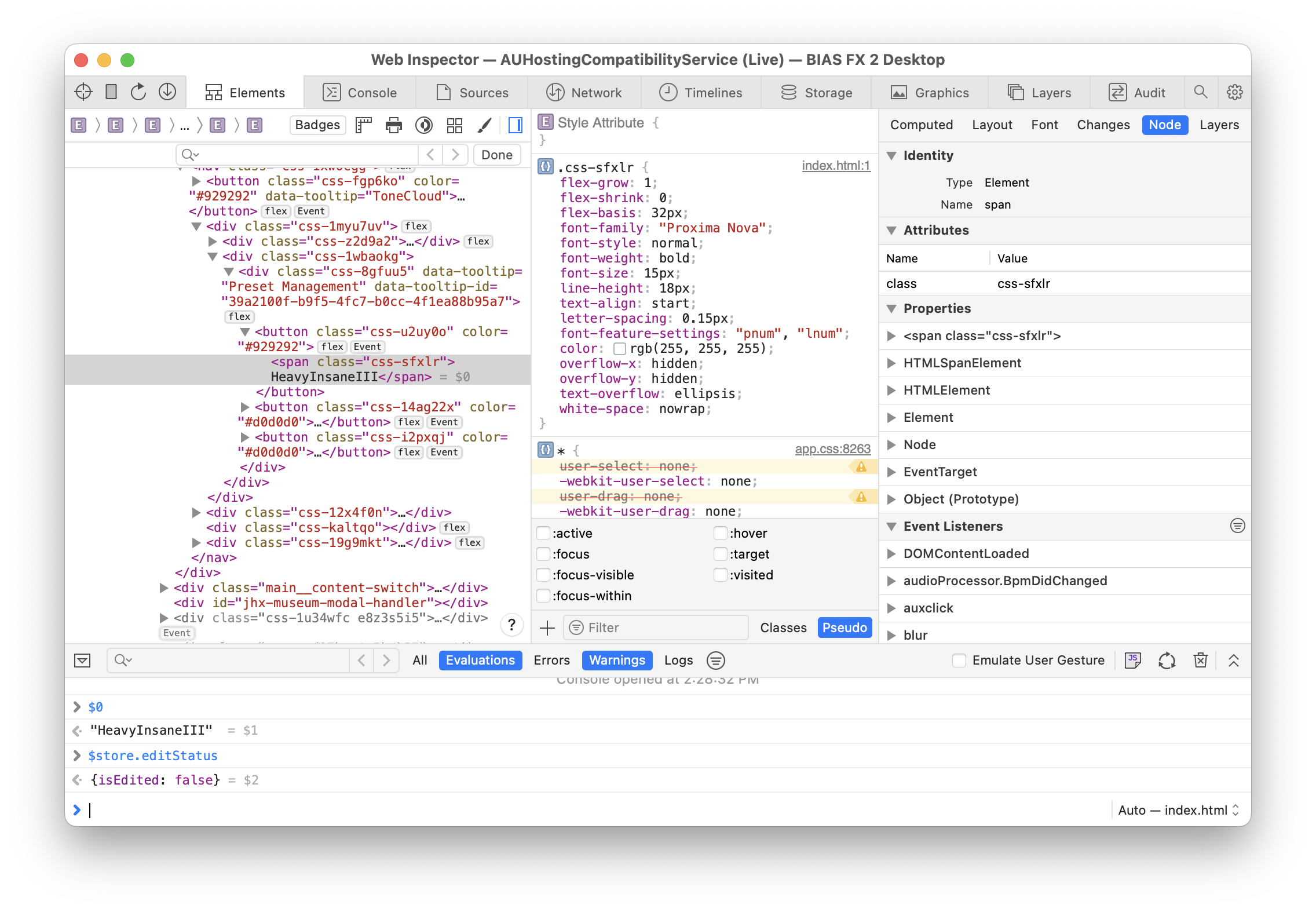Click the style rules Filter field
The width and height of the screenshot is (1316, 912).
[x=655, y=628]
